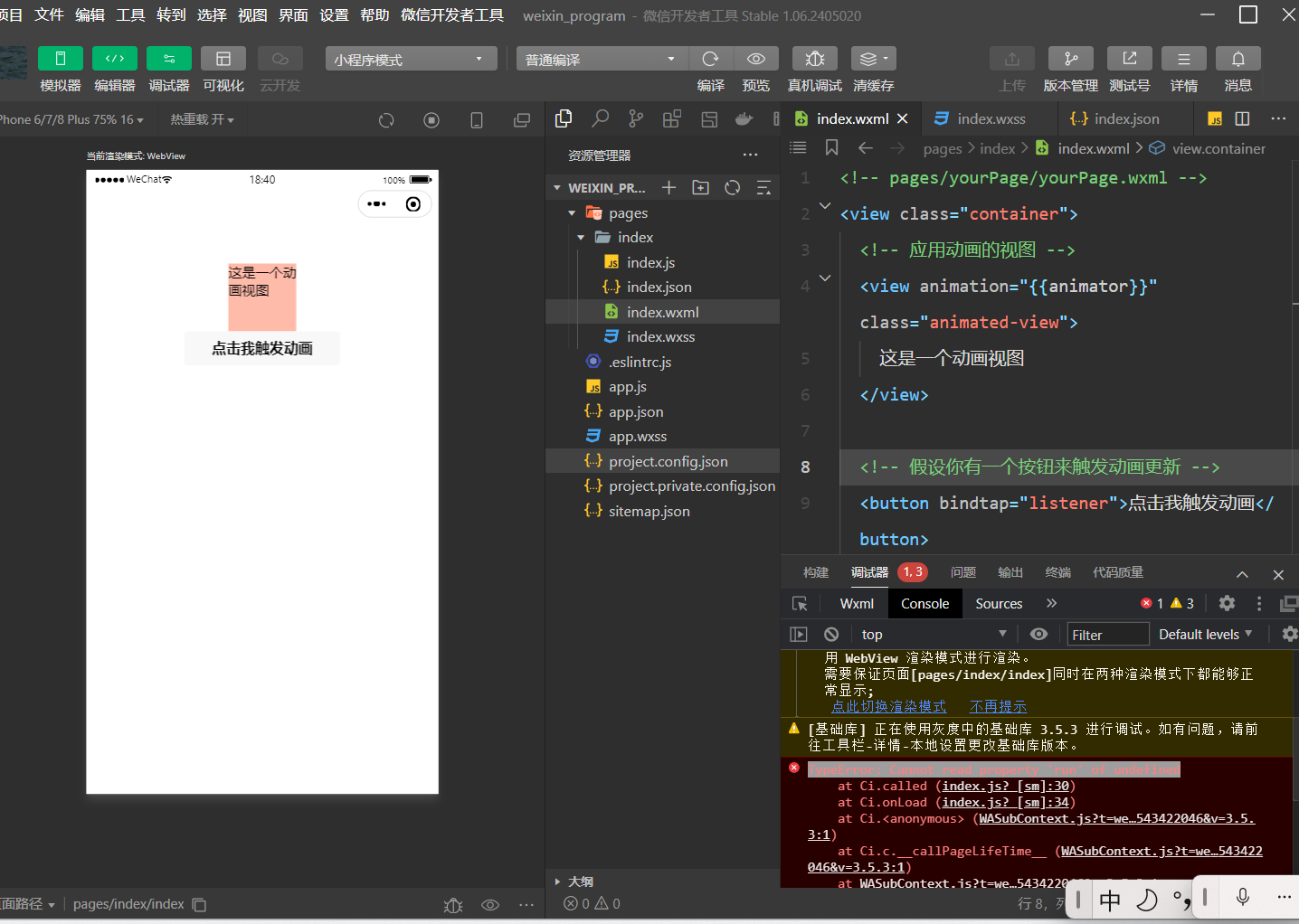Viewport: 1299px width, 924px height.
Task: Open the hot reload (热重载) dropdown
Action: click(x=203, y=119)
